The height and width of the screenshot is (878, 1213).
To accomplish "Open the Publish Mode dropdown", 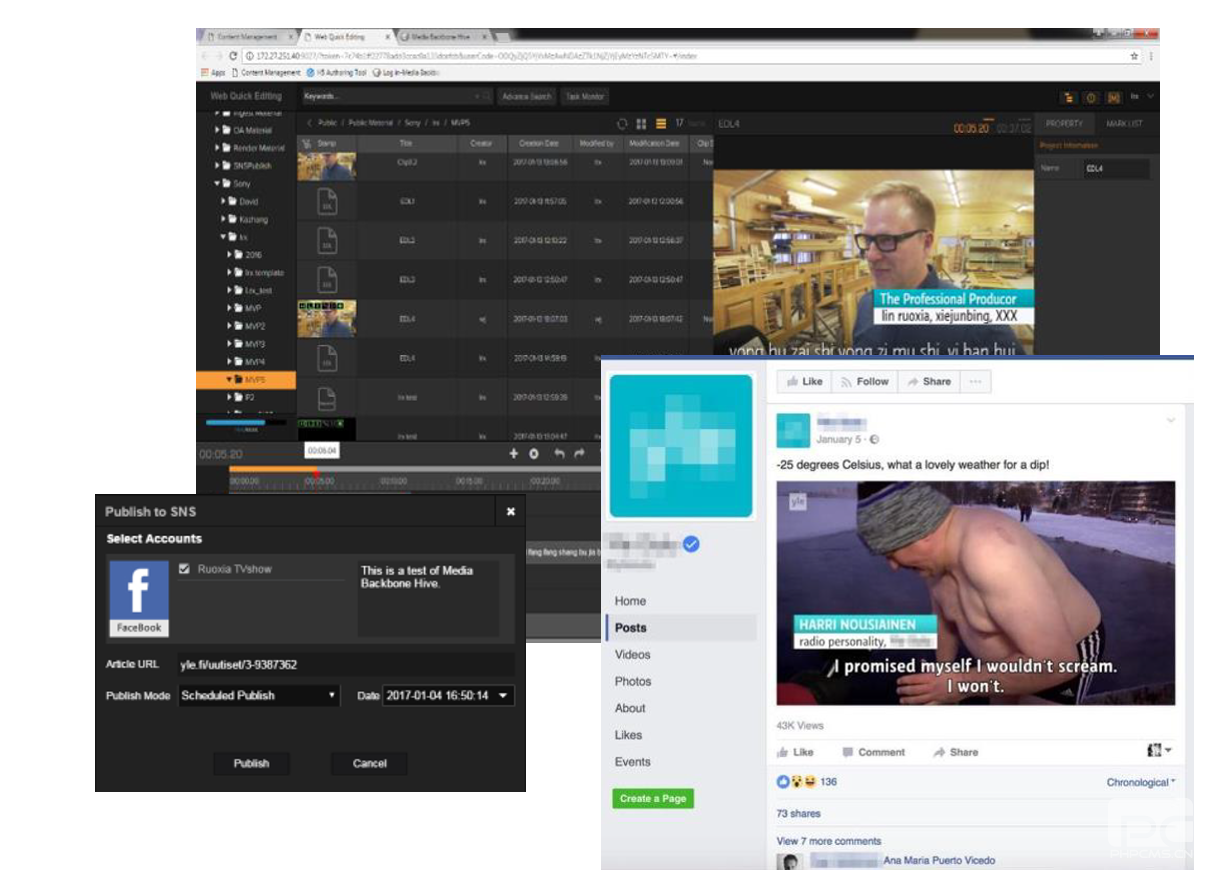I will (x=259, y=695).
